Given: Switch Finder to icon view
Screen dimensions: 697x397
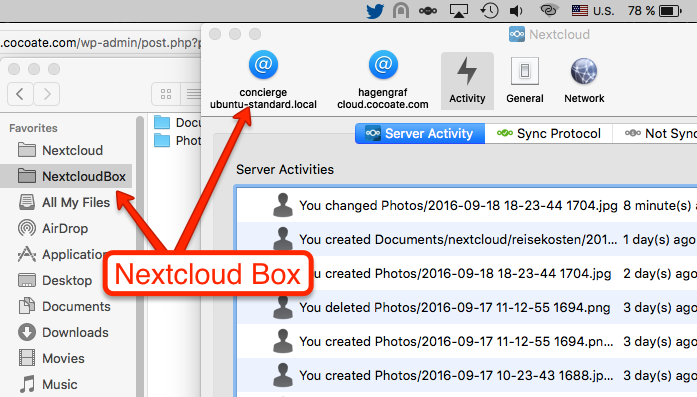Looking at the screenshot, I should tap(166, 94).
